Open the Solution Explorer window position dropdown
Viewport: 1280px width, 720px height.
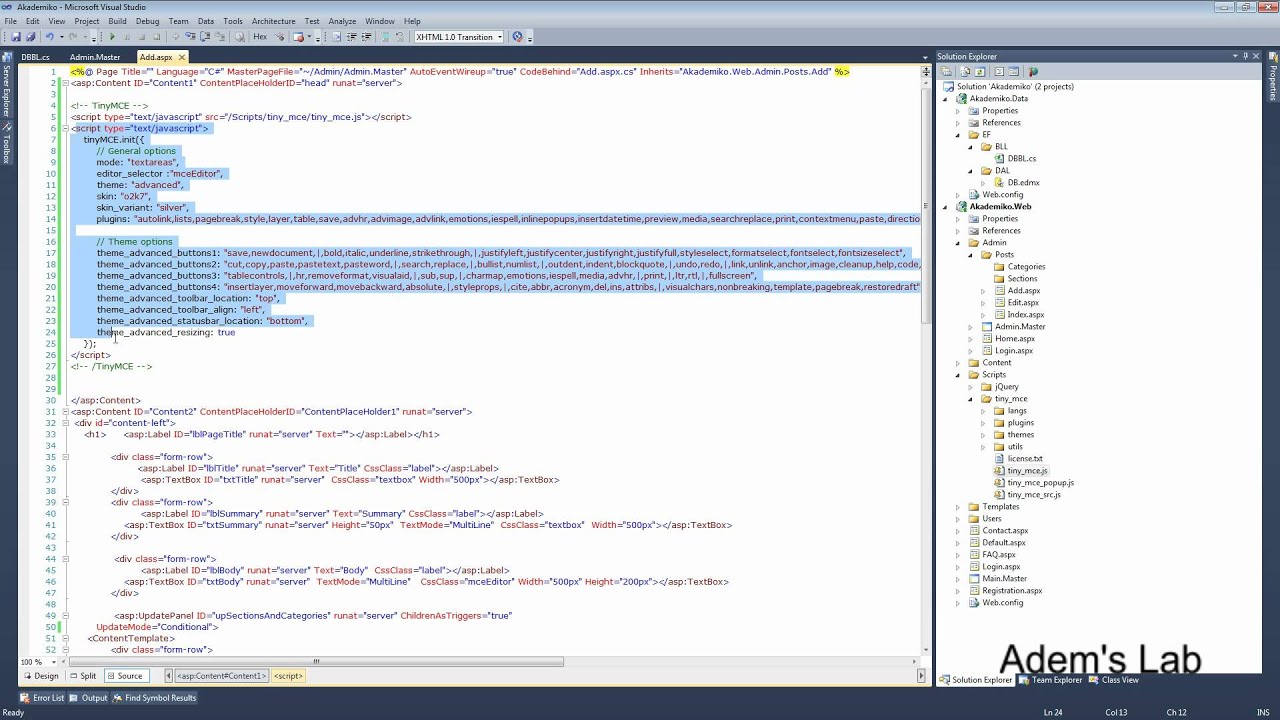1234,57
